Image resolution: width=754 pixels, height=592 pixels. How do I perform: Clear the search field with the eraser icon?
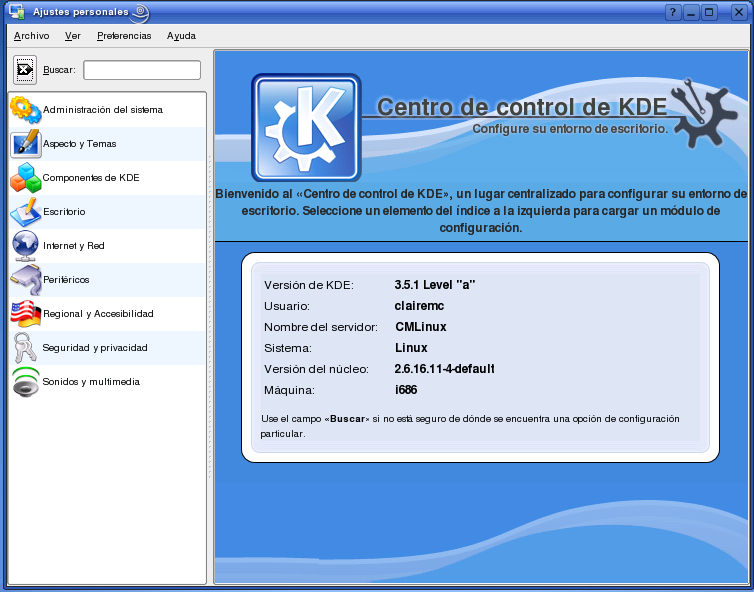25,70
